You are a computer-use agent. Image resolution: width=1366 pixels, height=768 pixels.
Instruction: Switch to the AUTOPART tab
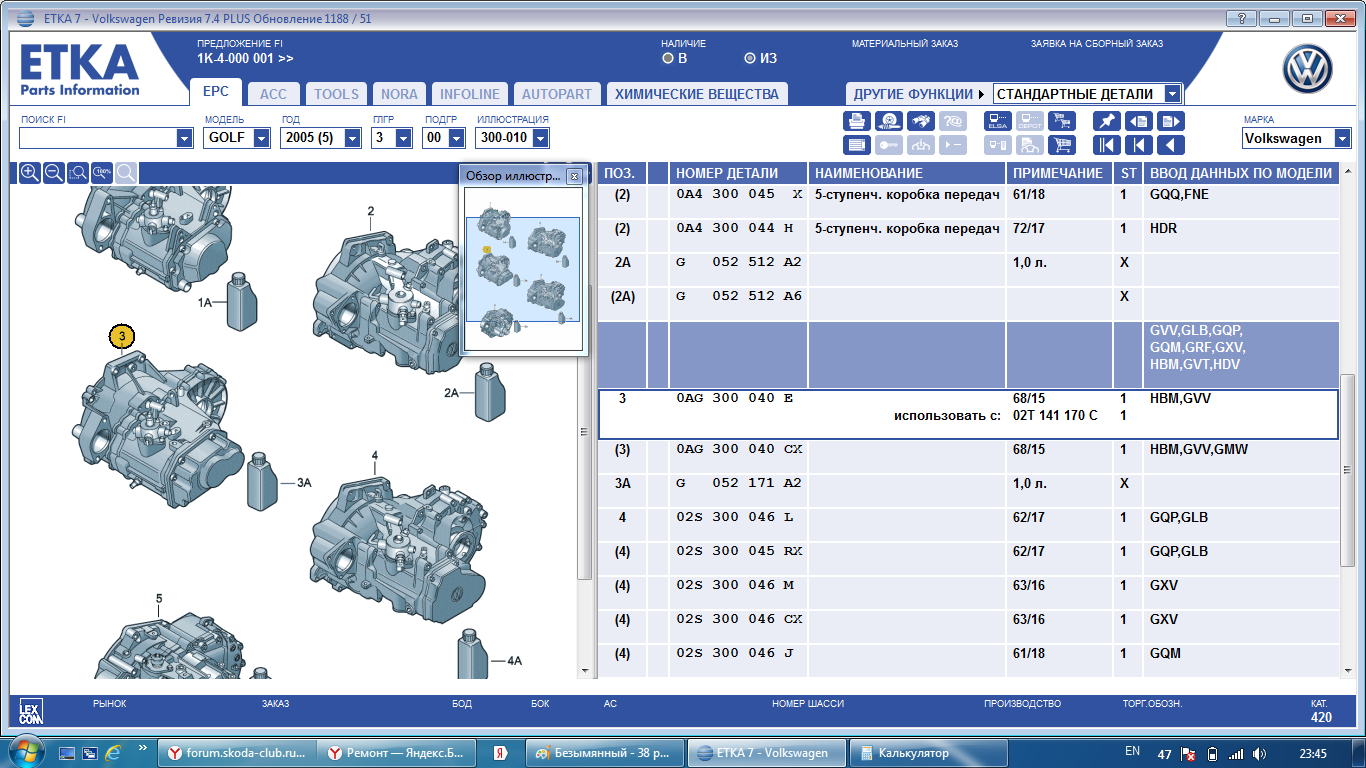[x=557, y=94]
